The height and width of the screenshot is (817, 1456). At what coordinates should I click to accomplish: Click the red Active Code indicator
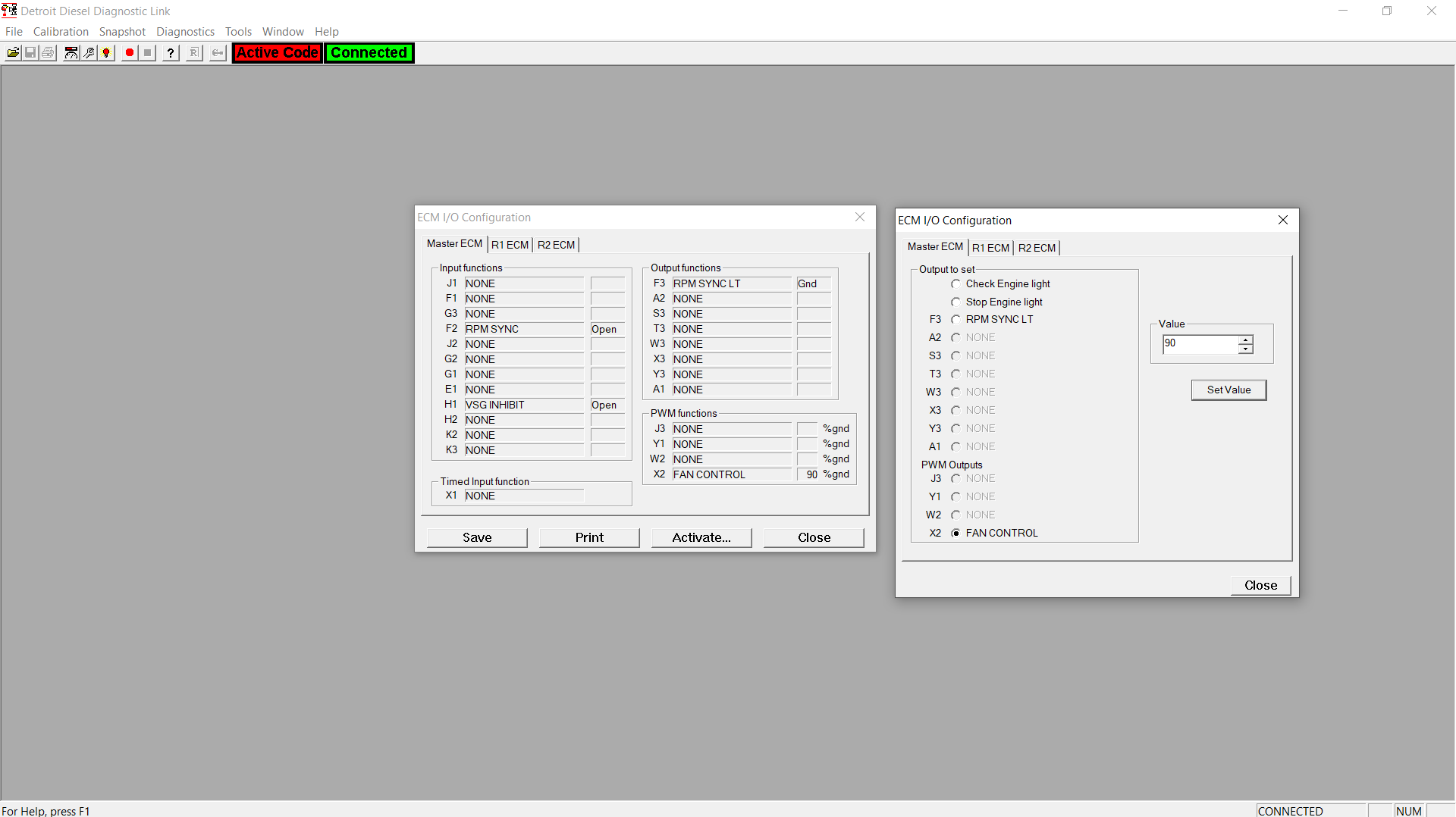coord(278,53)
